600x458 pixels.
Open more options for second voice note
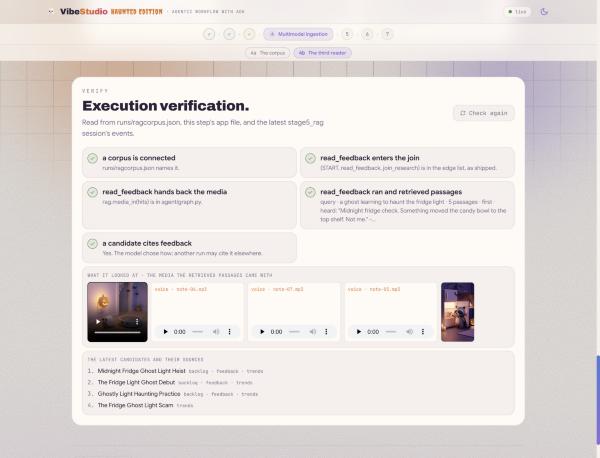coord(326,332)
